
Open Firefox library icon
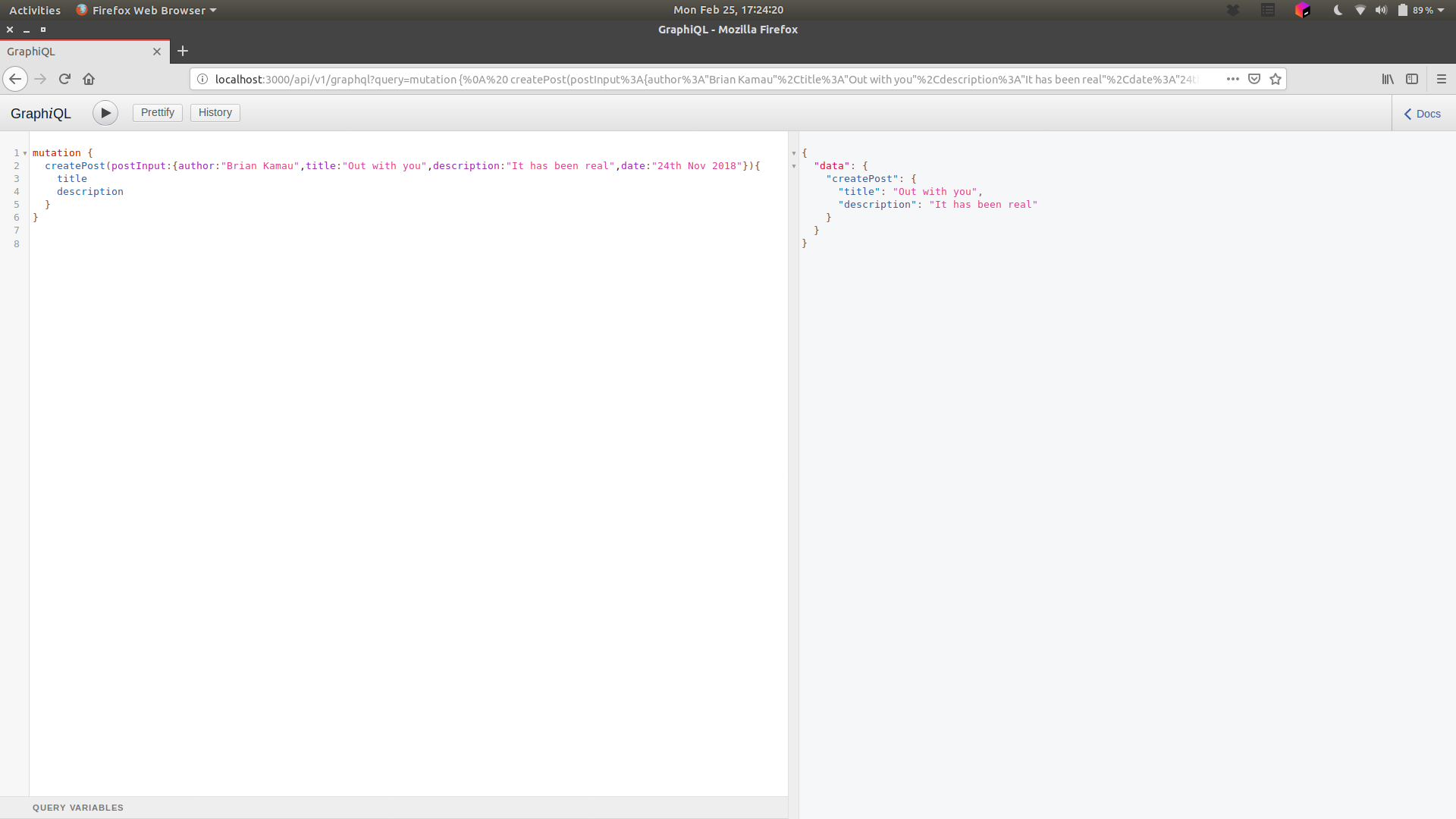1388,79
